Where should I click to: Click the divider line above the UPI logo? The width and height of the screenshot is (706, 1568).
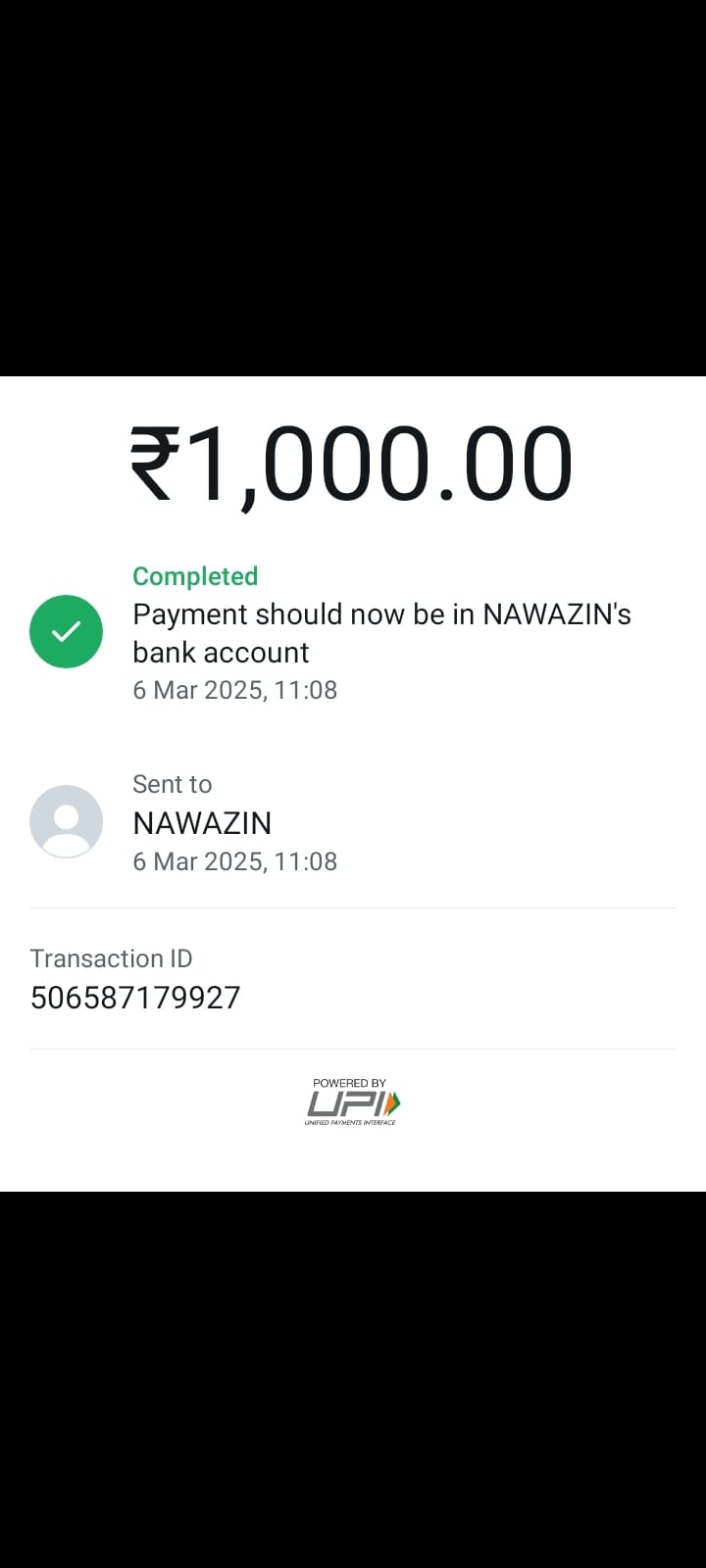(353, 1050)
